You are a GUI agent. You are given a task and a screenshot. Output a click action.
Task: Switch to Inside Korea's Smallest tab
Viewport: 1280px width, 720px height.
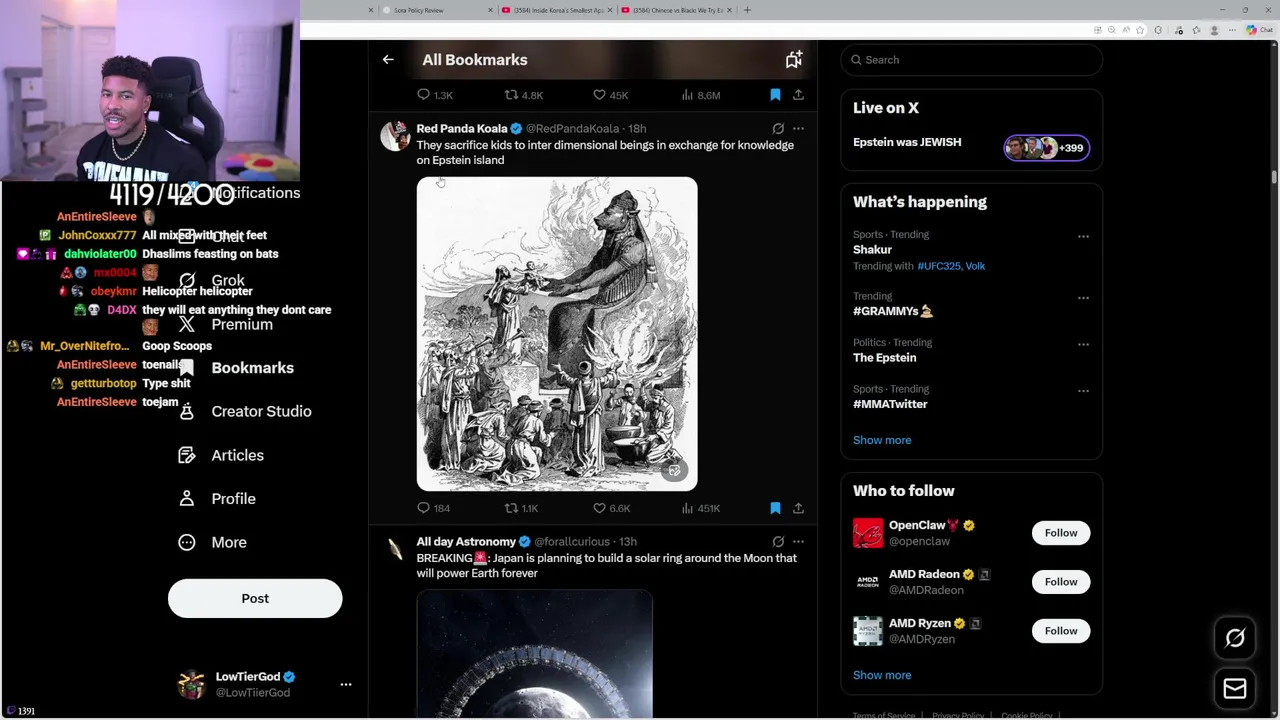pyautogui.click(x=557, y=10)
